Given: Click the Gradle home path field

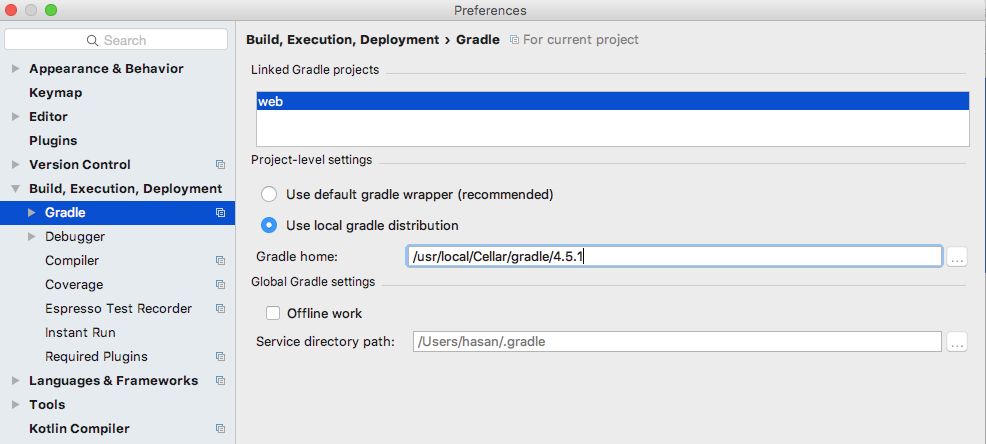Looking at the screenshot, I should point(674,257).
